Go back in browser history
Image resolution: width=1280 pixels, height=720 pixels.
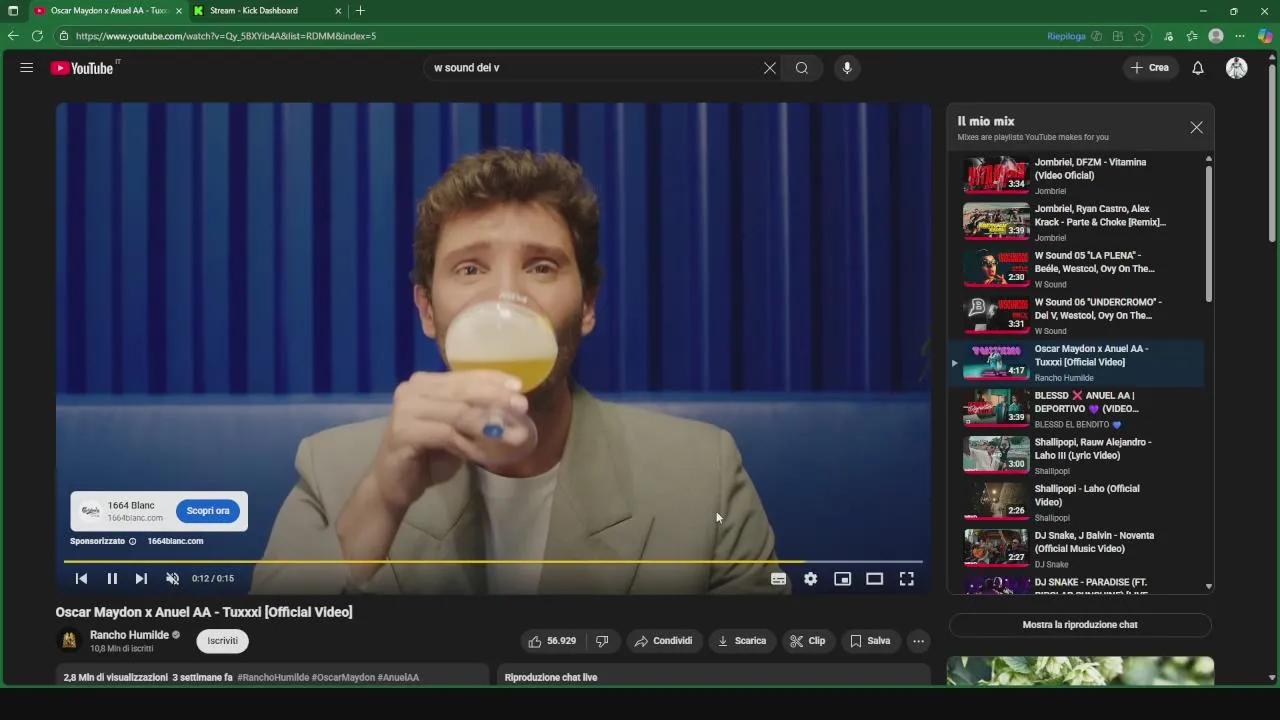point(13,36)
